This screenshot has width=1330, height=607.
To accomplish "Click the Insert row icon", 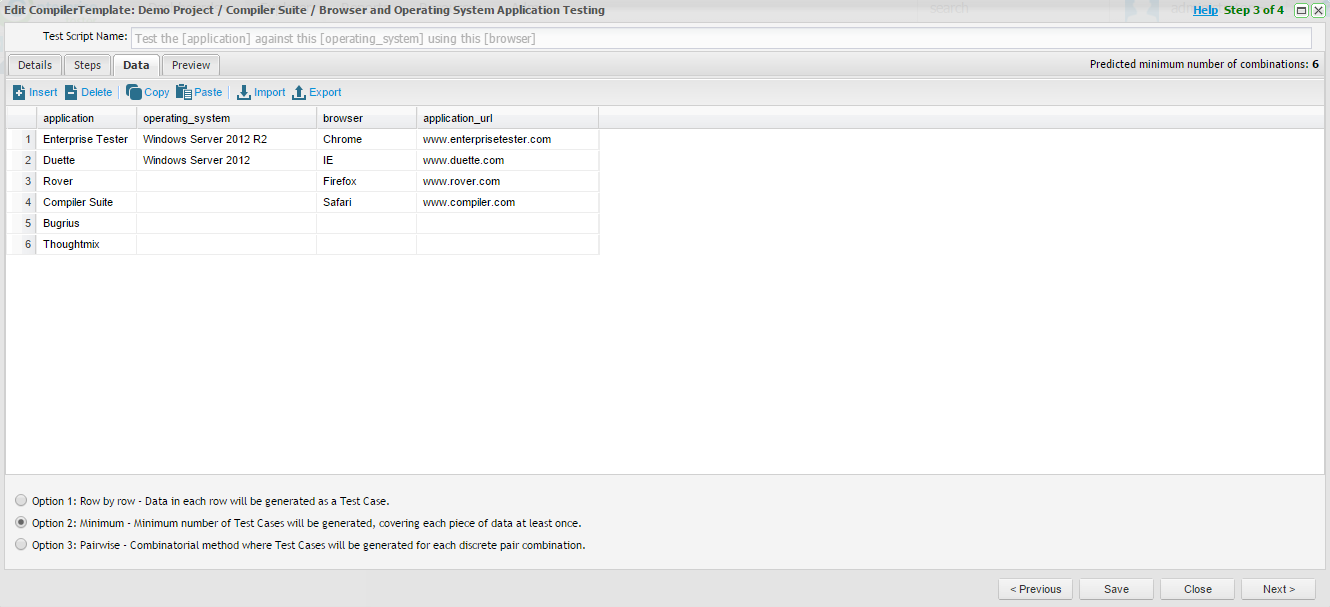I will point(19,92).
